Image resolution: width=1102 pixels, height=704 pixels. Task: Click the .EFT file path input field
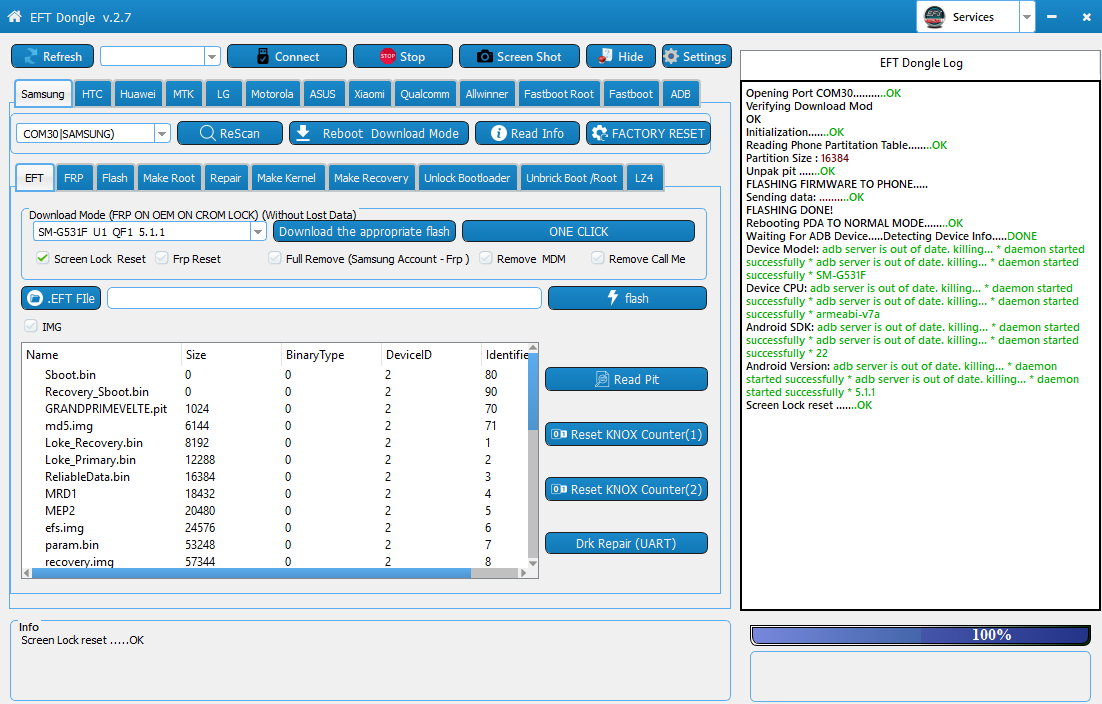click(325, 298)
